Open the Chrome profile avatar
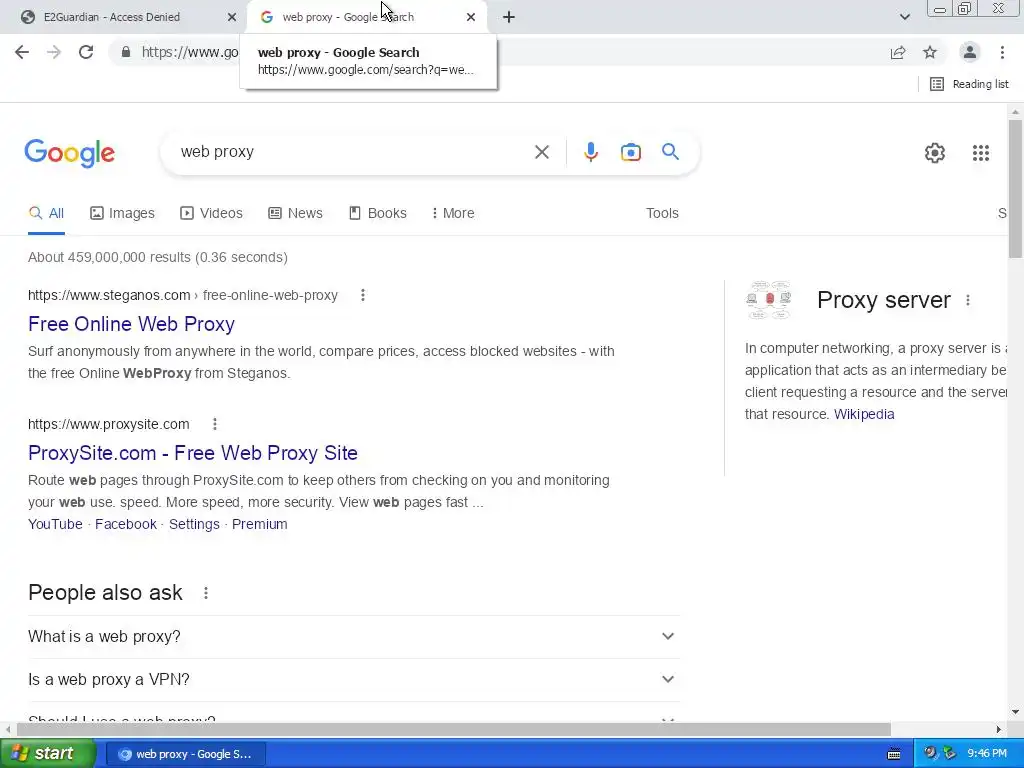 [x=970, y=52]
